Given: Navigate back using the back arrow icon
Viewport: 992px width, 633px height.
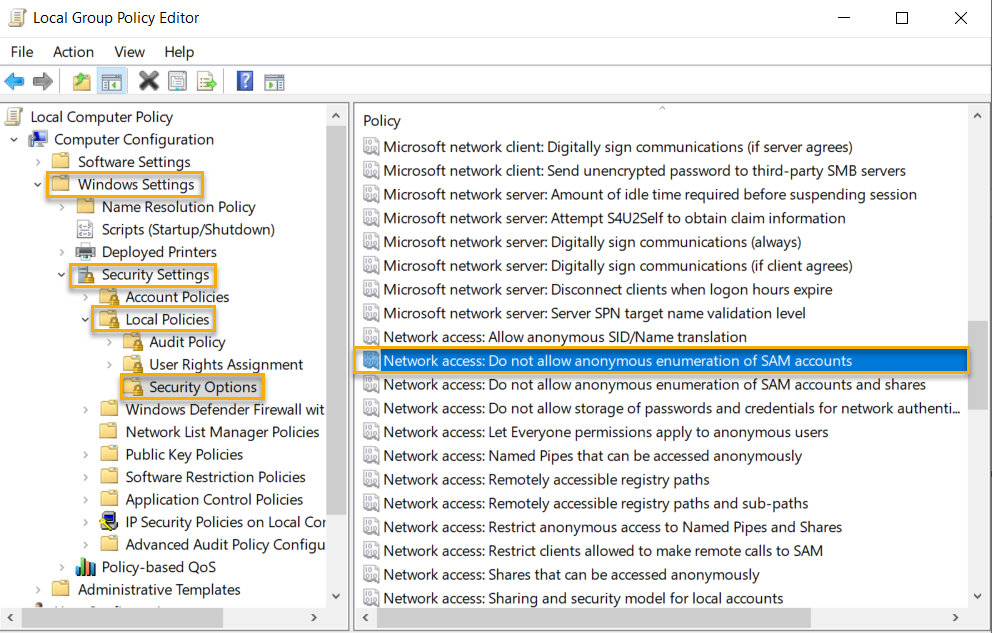Looking at the screenshot, I should tap(14, 81).
